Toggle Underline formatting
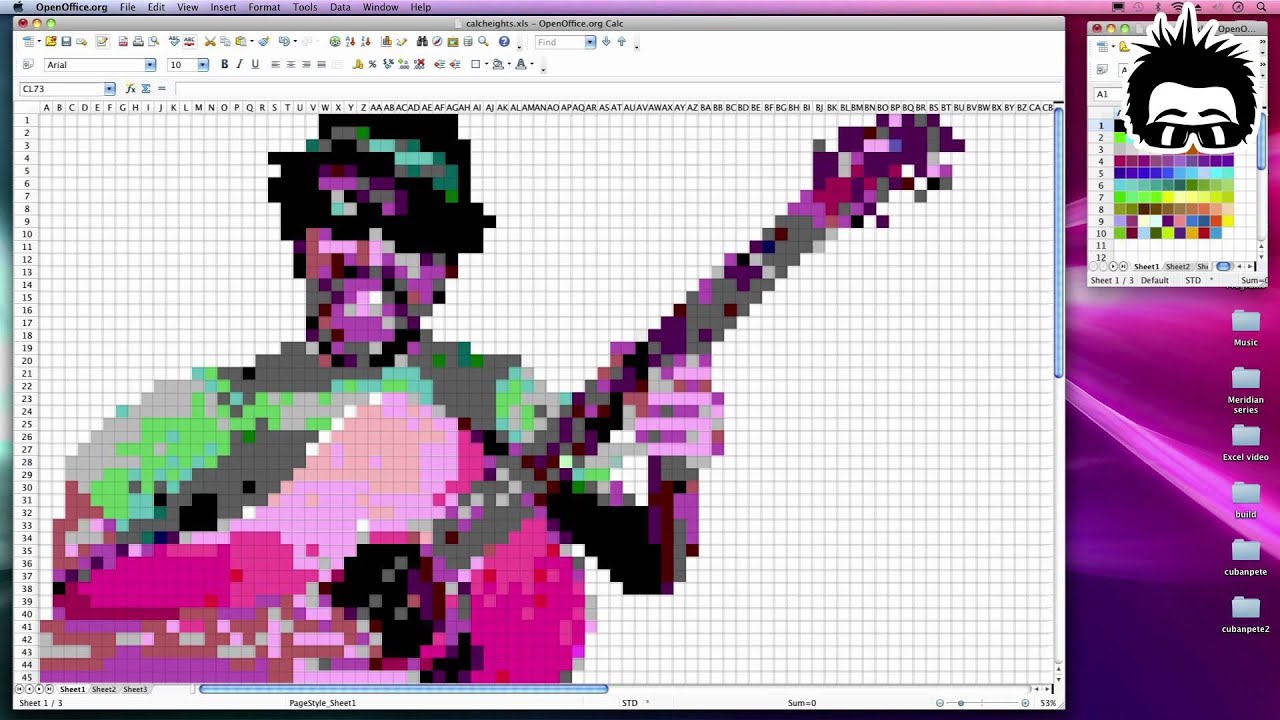 (x=255, y=64)
